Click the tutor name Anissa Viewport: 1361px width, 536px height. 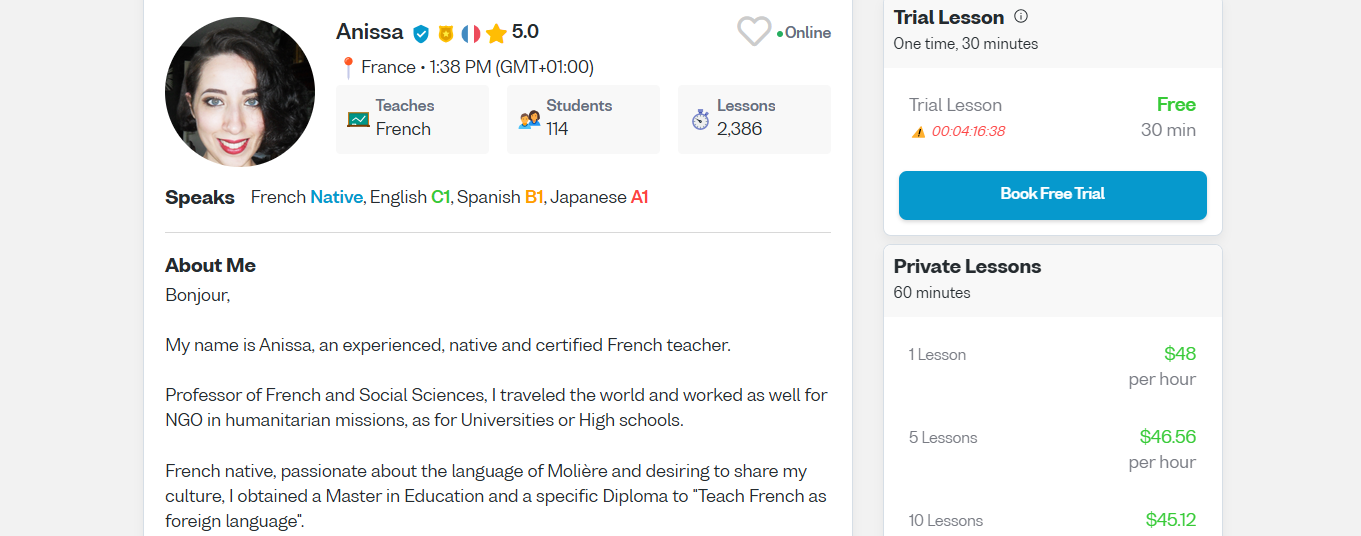[x=370, y=32]
